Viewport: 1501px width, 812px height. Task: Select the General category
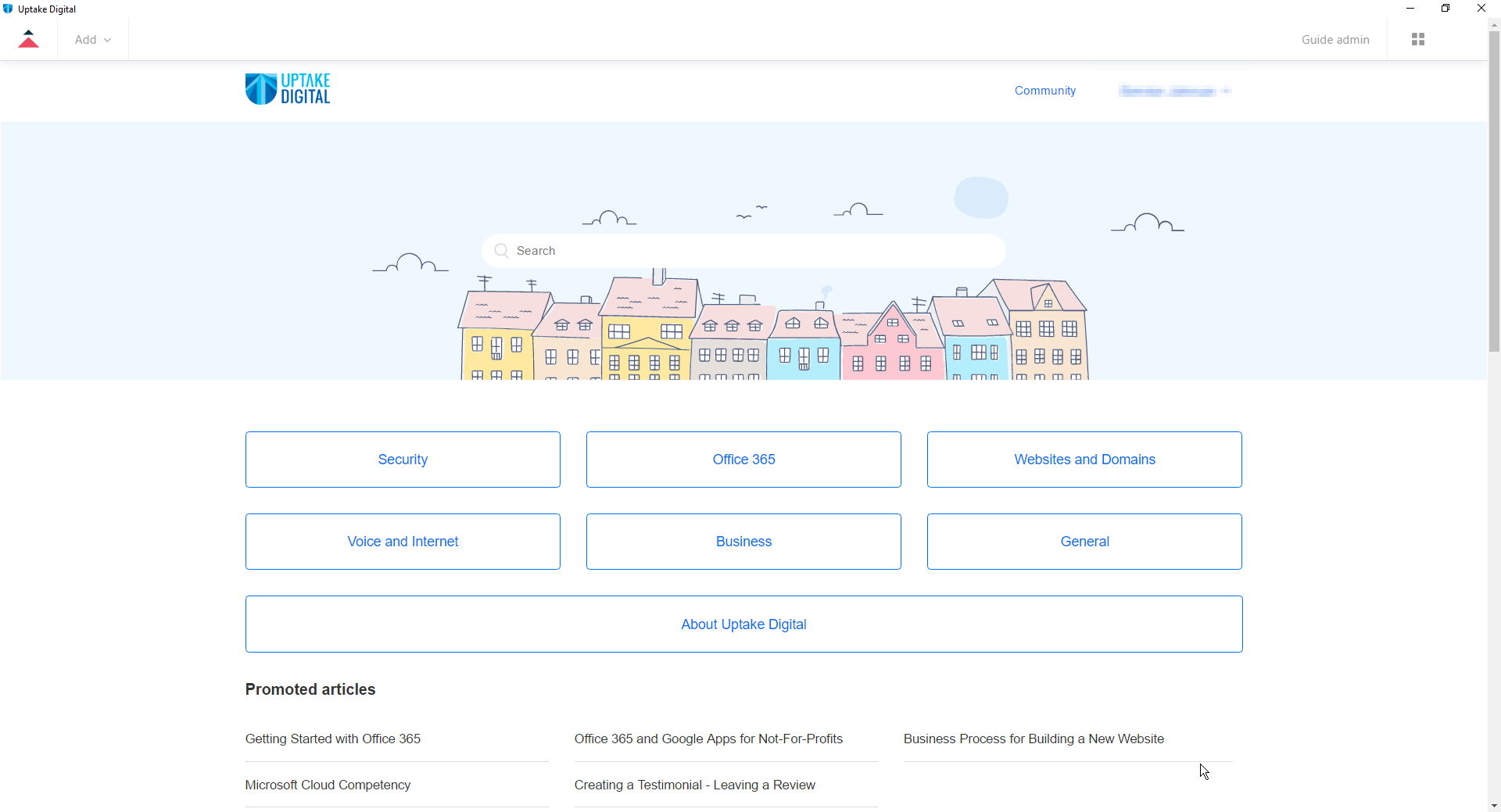[x=1084, y=542]
